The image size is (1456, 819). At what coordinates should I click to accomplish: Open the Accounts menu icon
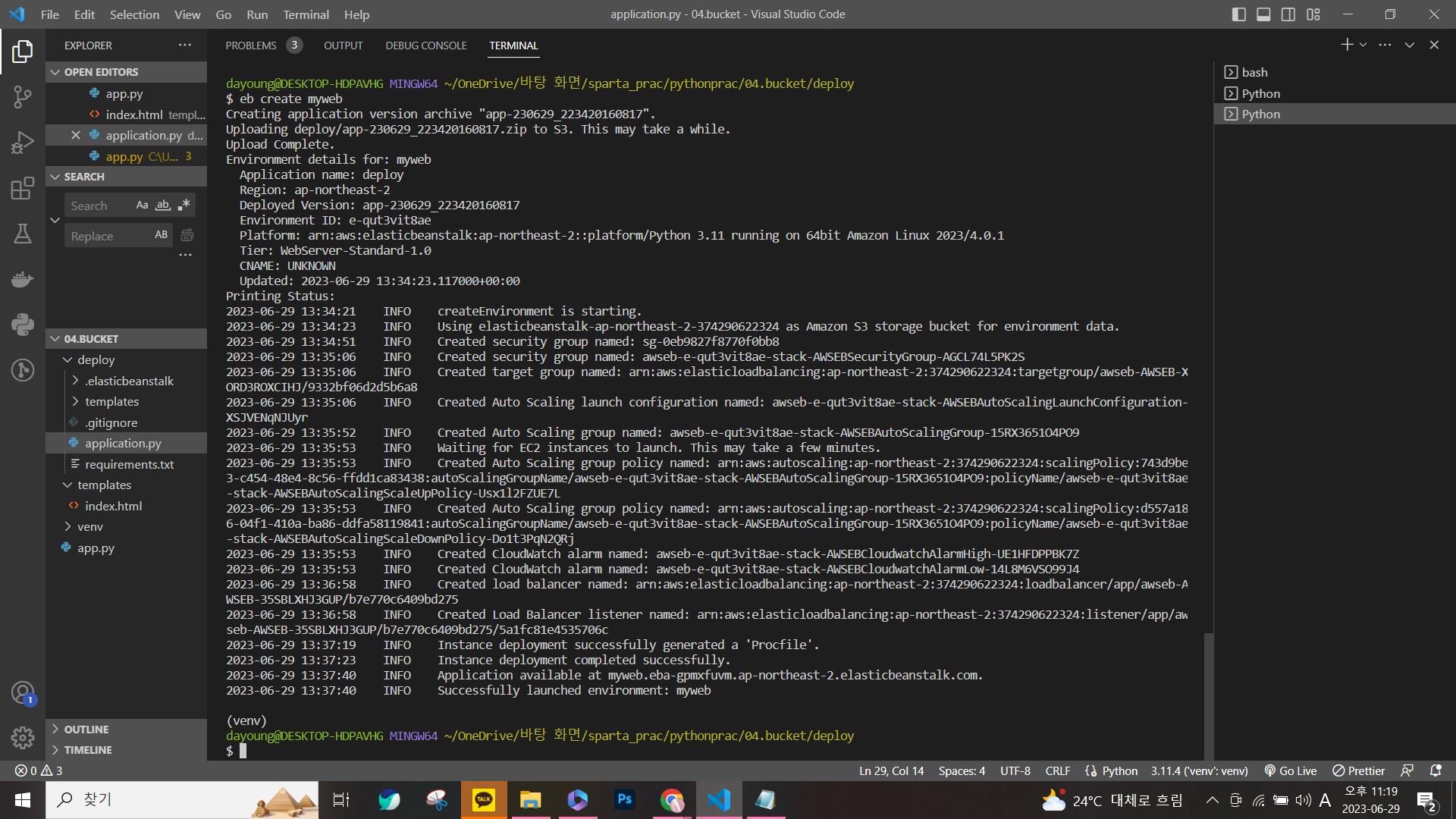[23, 692]
